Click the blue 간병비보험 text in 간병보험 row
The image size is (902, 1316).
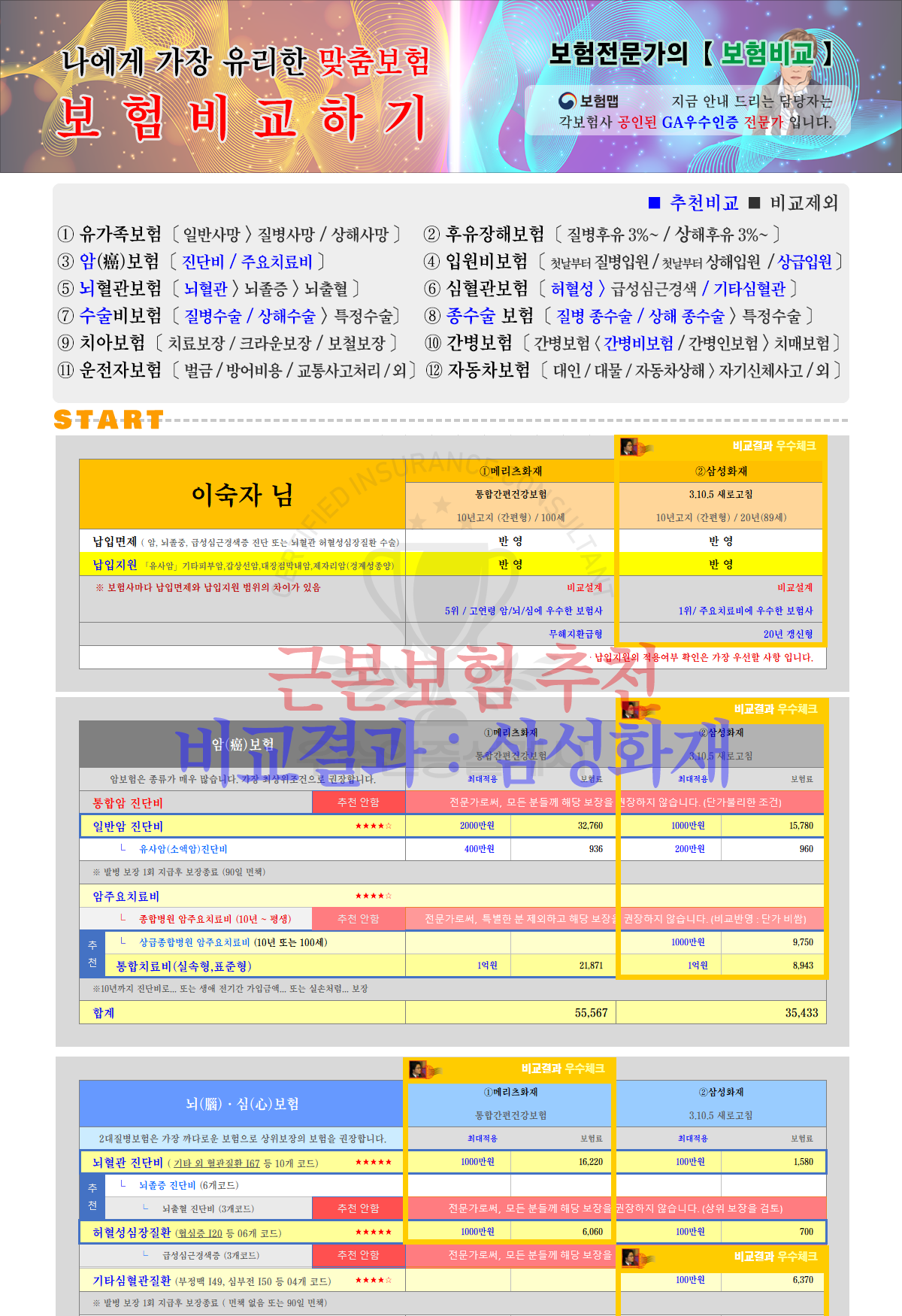tap(639, 343)
